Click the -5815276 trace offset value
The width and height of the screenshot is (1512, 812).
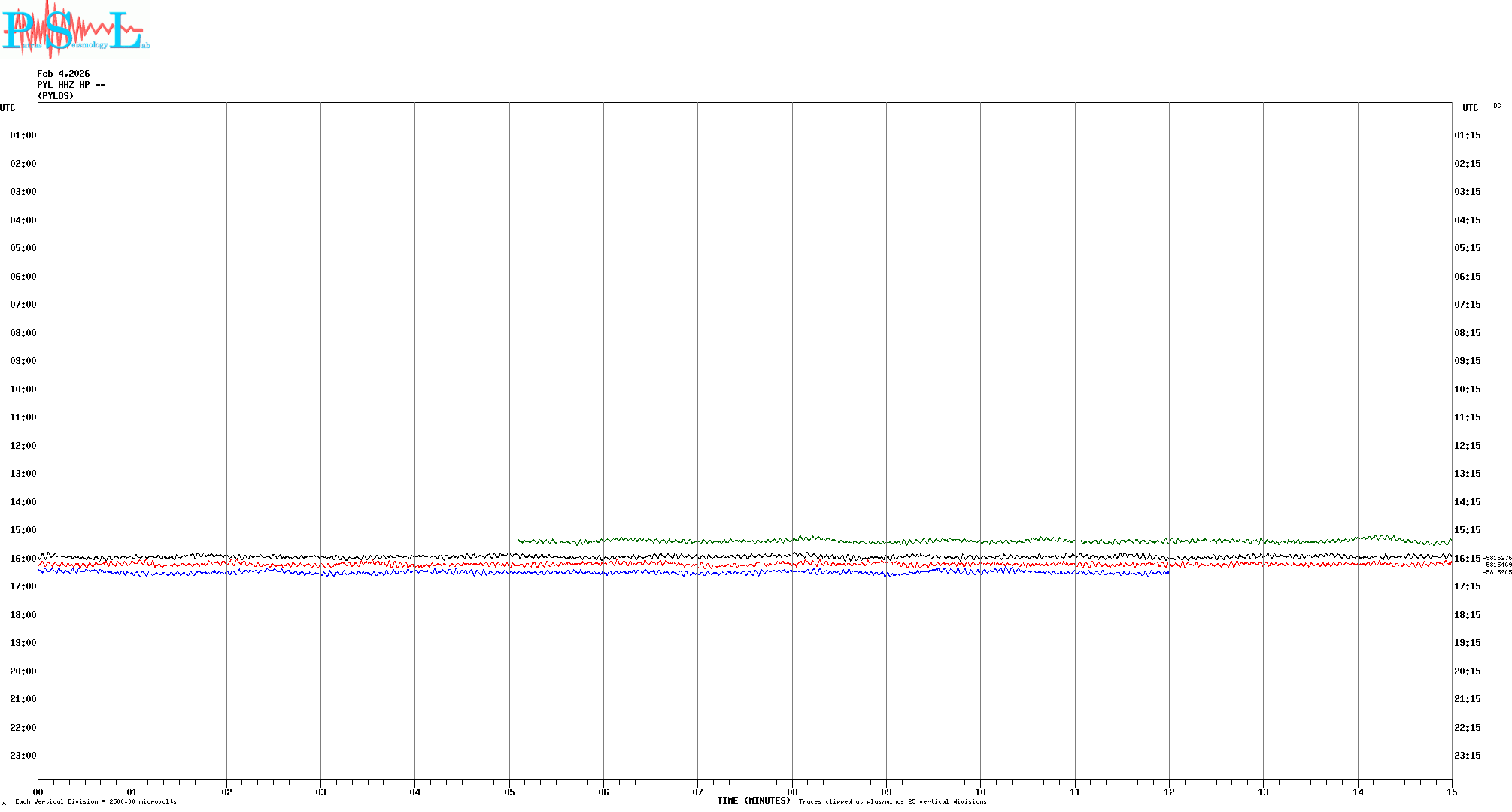(1497, 558)
